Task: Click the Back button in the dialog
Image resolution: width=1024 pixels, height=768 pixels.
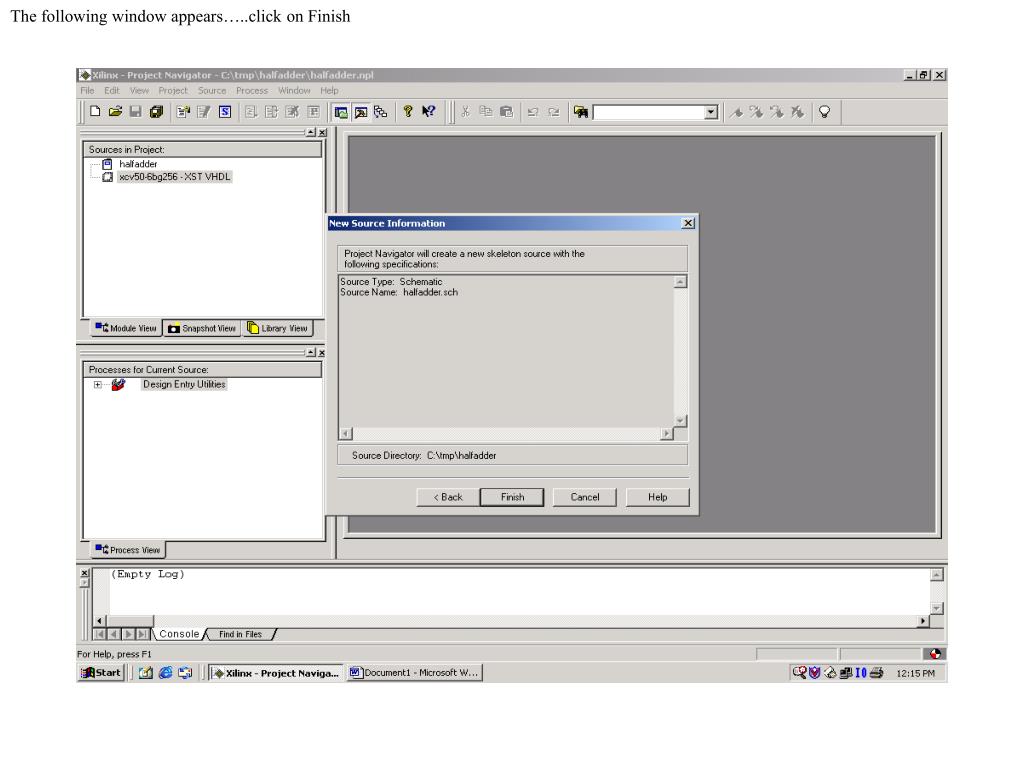Action: (448, 497)
